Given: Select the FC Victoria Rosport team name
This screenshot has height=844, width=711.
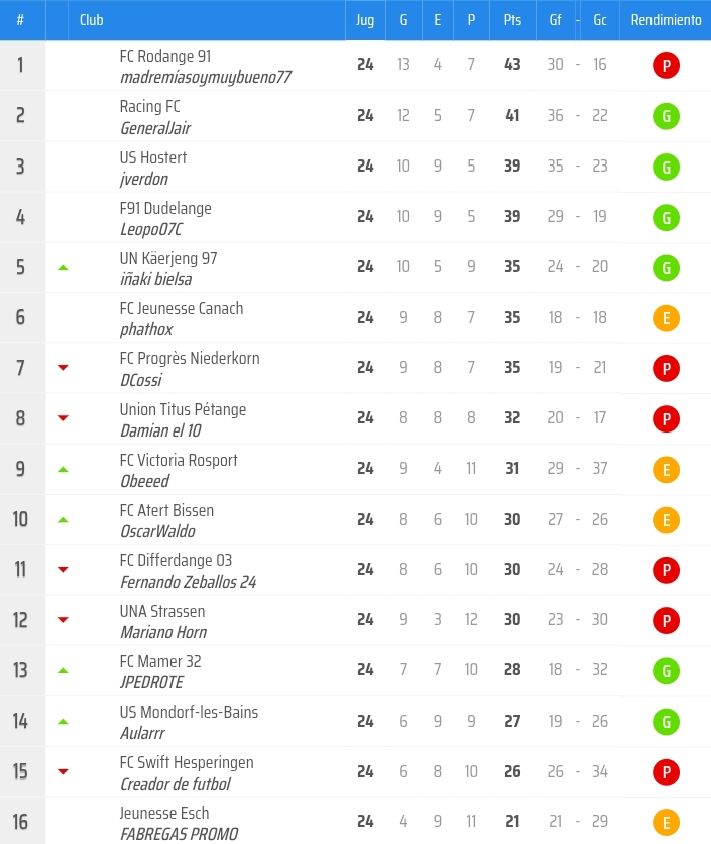Looking at the screenshot, I should pyautogui.click(x=178, y=460).
